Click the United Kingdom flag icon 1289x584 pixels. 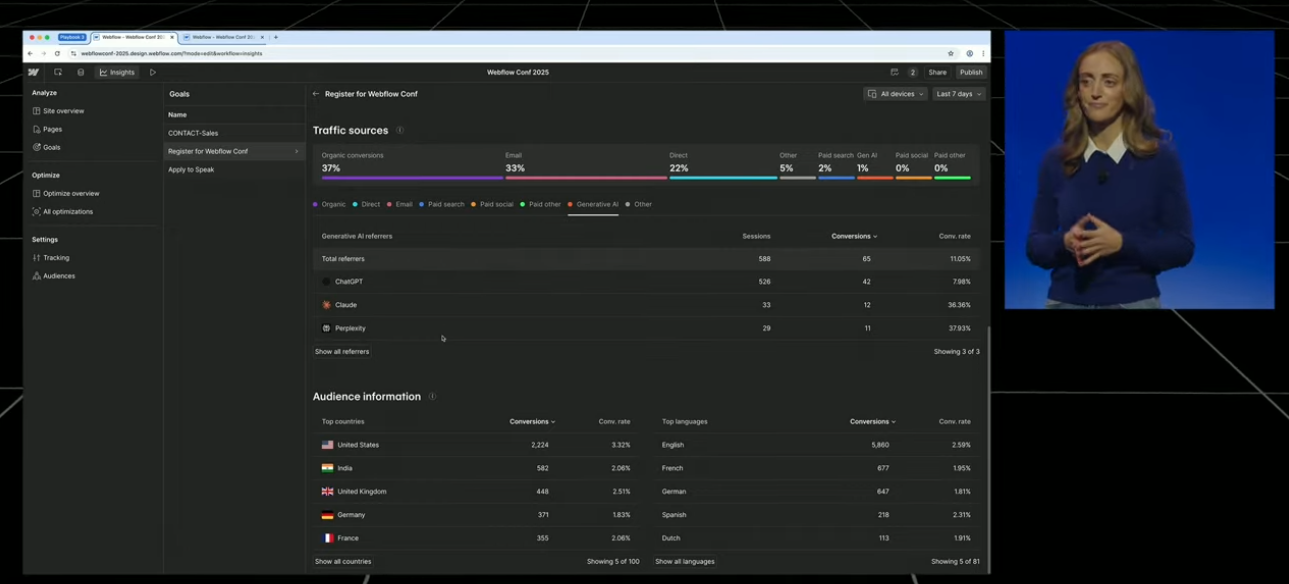click(x=327, y=491)
